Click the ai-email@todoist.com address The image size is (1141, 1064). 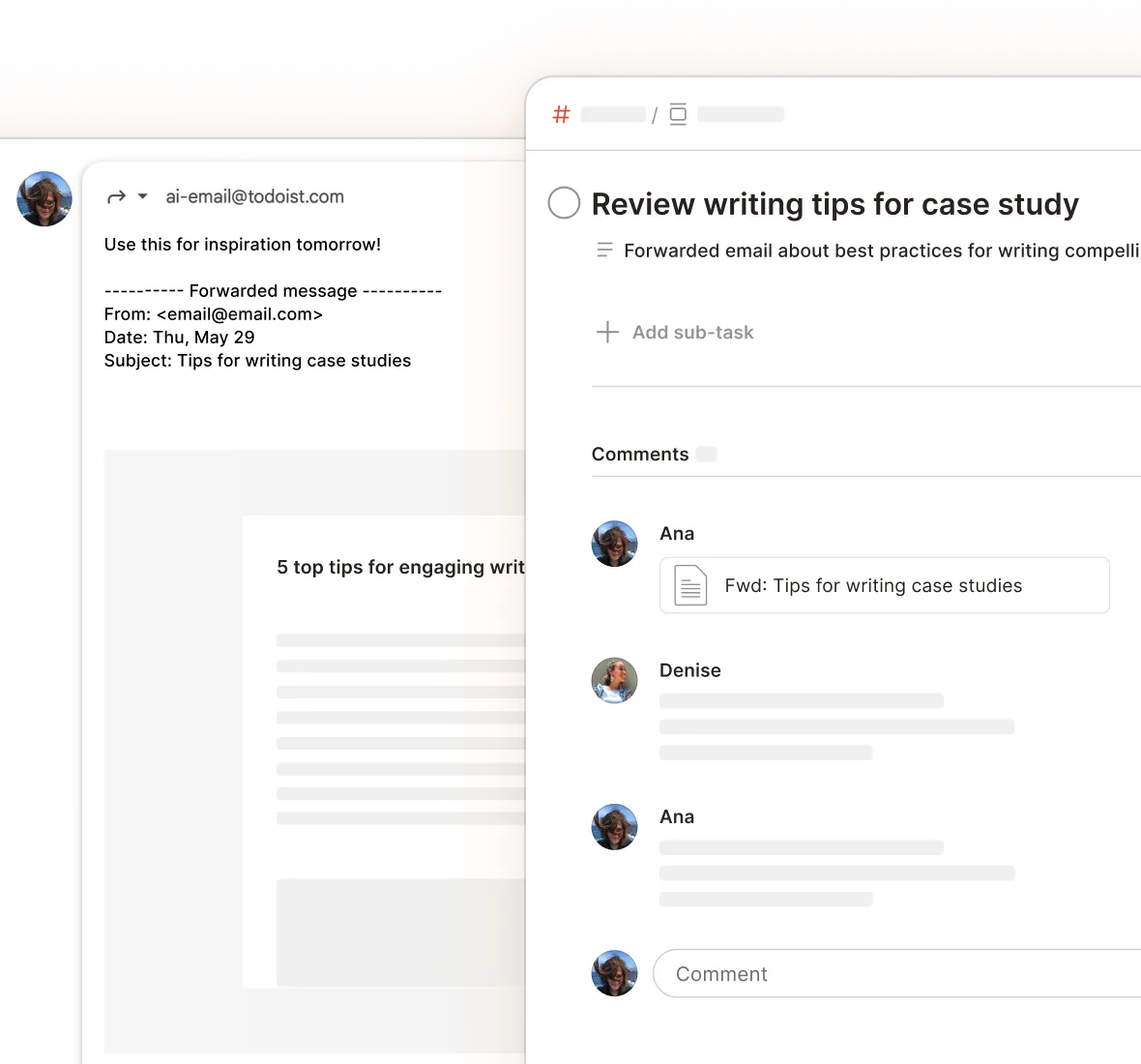254,196
